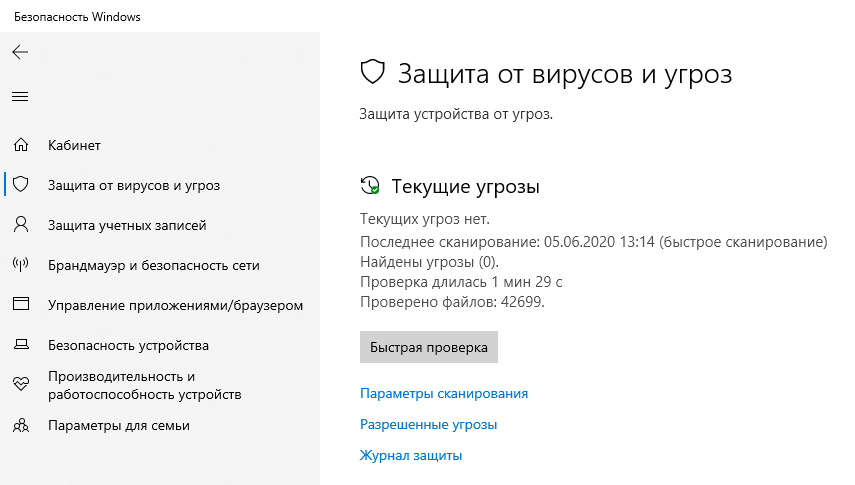The width and height of the screenshot is (855, 485).
Task: Start Быстрая проверка scan
Action: 428,347
